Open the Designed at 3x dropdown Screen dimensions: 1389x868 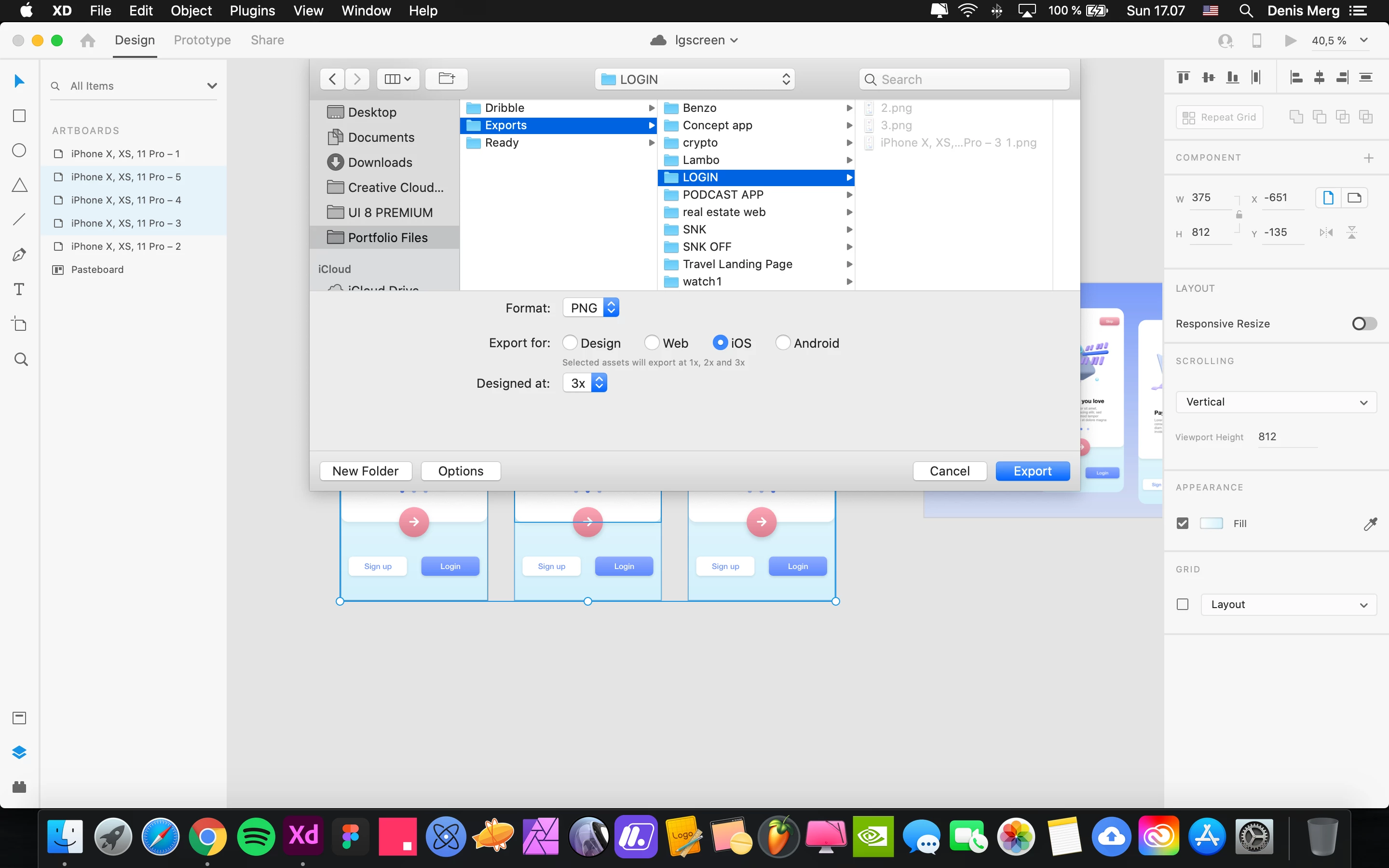585,383
